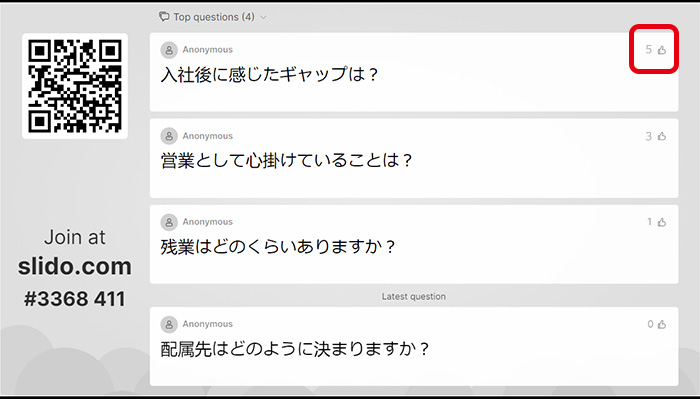Click thumbs-up on 営業として心掛けていることは question
700x399 pixels.
pyautogui.click(x=662, y=136)
